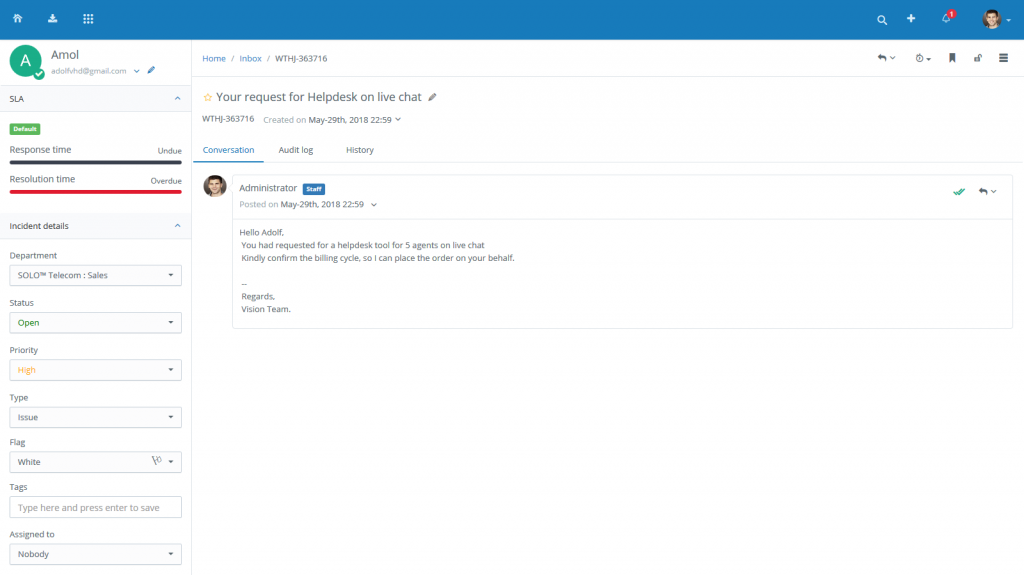This screenshot has height=575, width=1024.
Task: Click the ticket title text
Action: (x=319, y=97)
